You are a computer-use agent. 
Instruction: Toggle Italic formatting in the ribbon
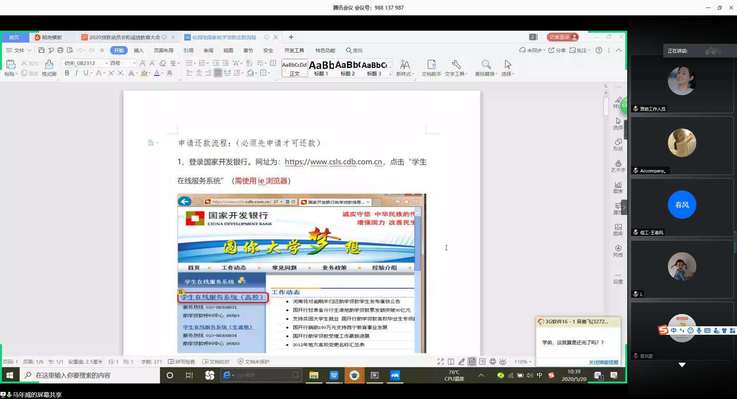point(76,73)
